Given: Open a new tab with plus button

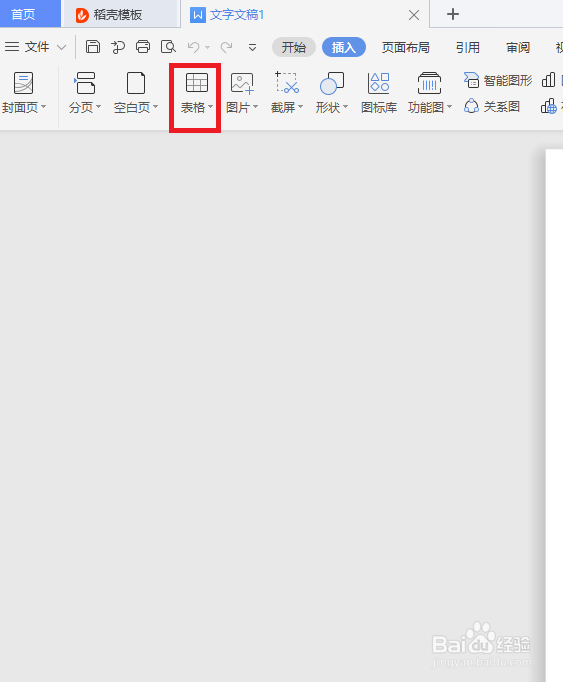Looking at the screenshot, I should (453, 14).
